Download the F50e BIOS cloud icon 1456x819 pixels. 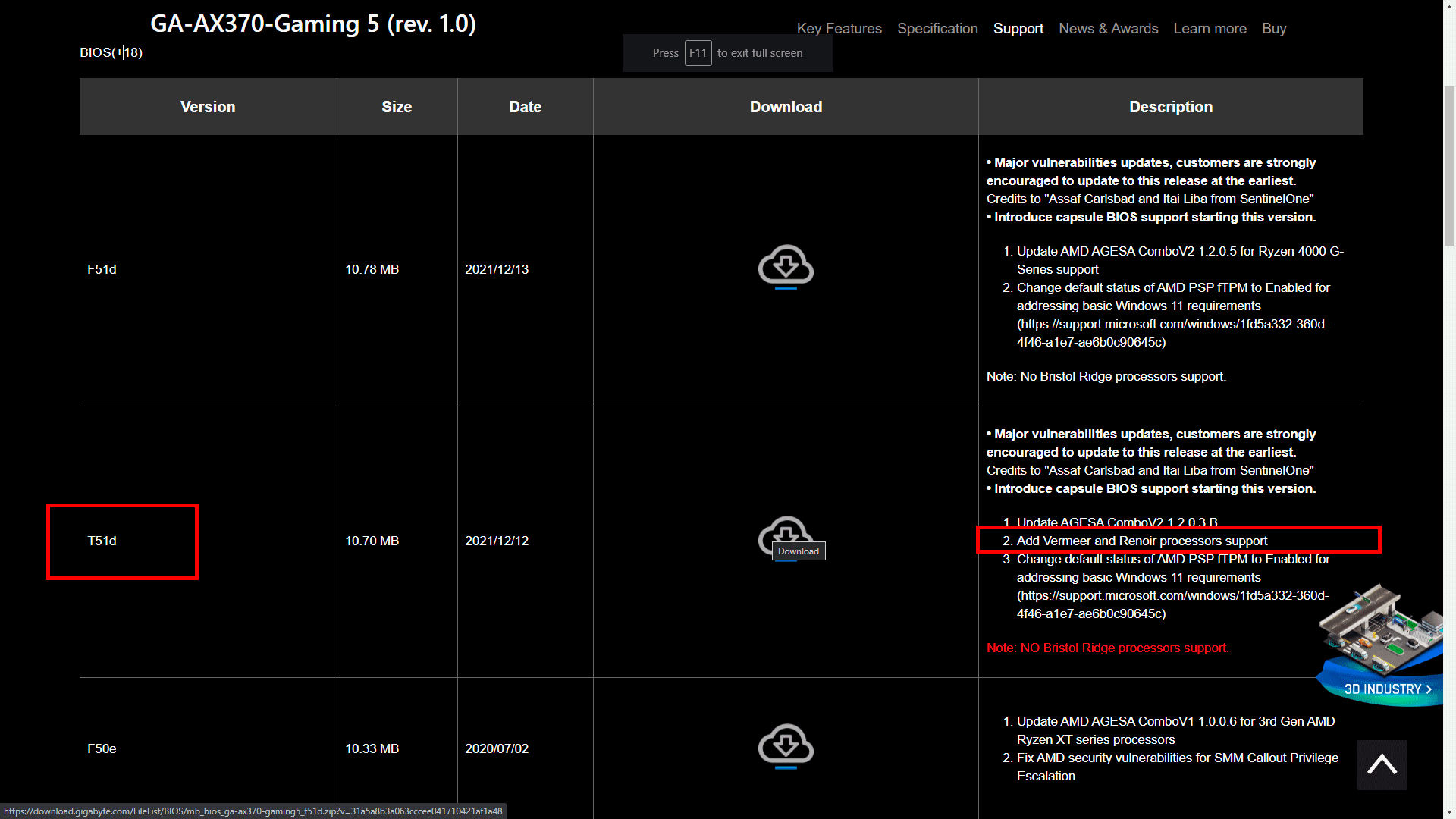786,745
